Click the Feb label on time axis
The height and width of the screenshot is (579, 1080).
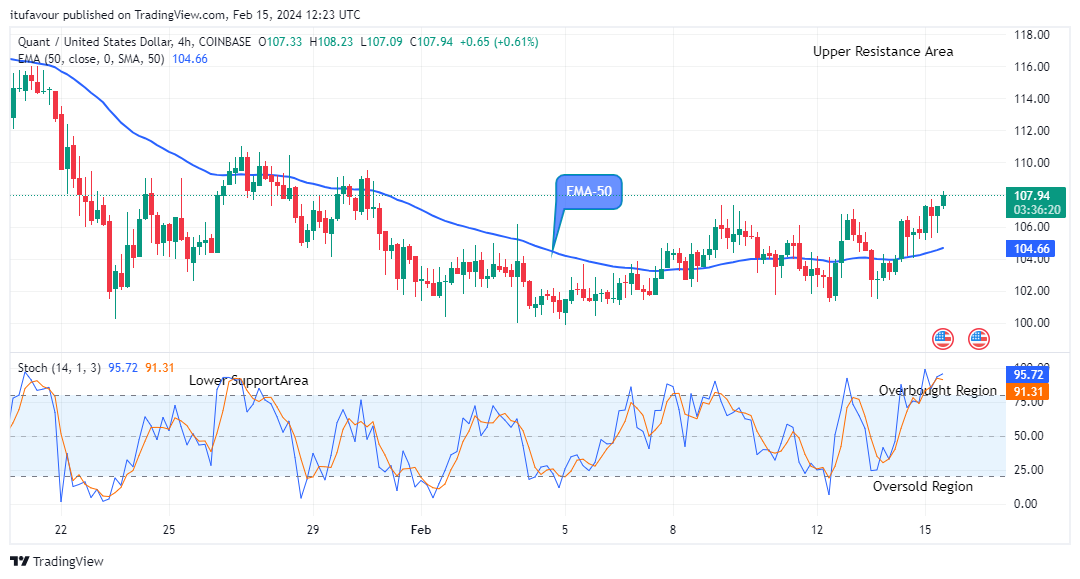coord(421,529)
